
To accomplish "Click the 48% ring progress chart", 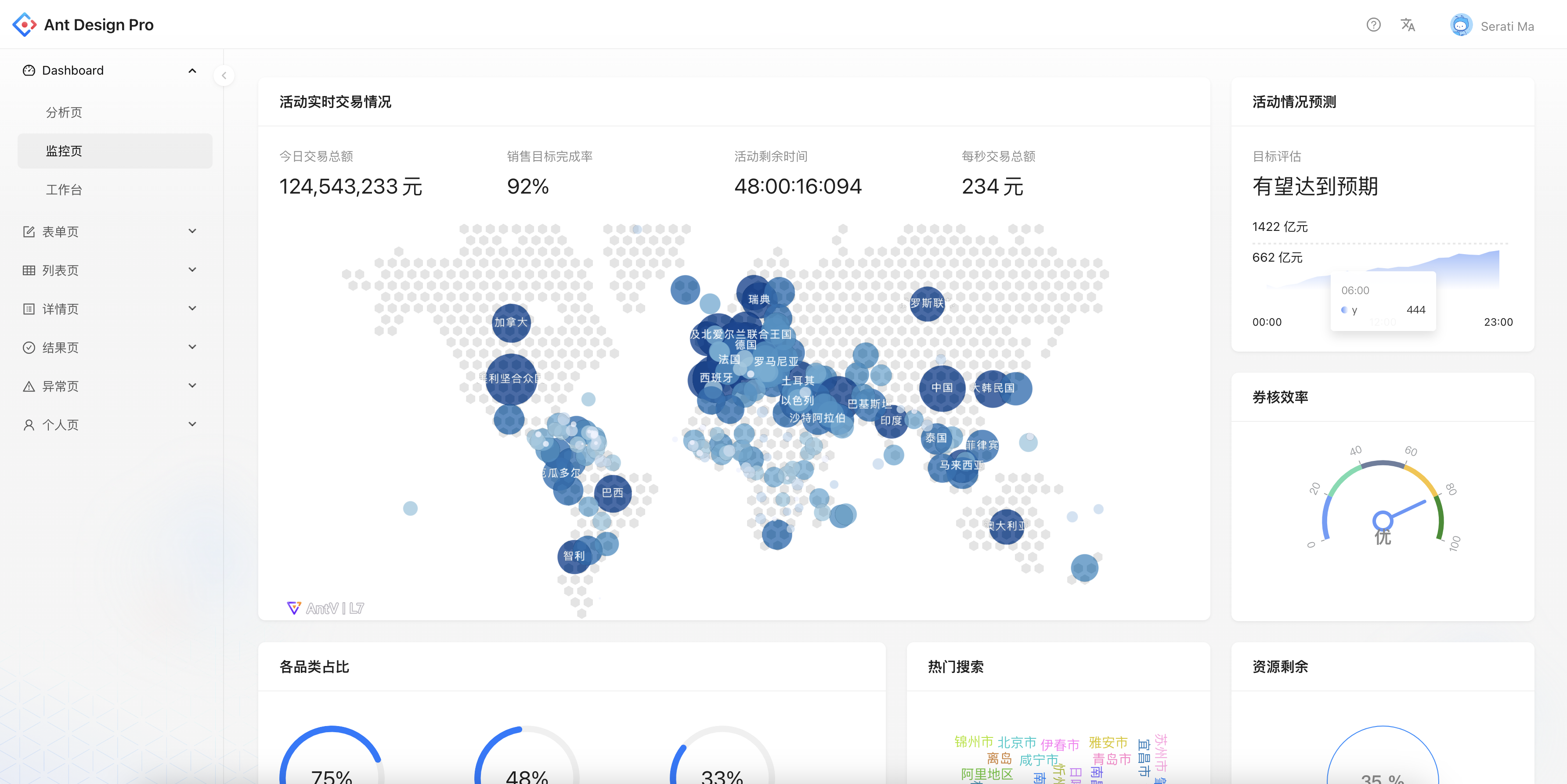I will tap(527, 755).
